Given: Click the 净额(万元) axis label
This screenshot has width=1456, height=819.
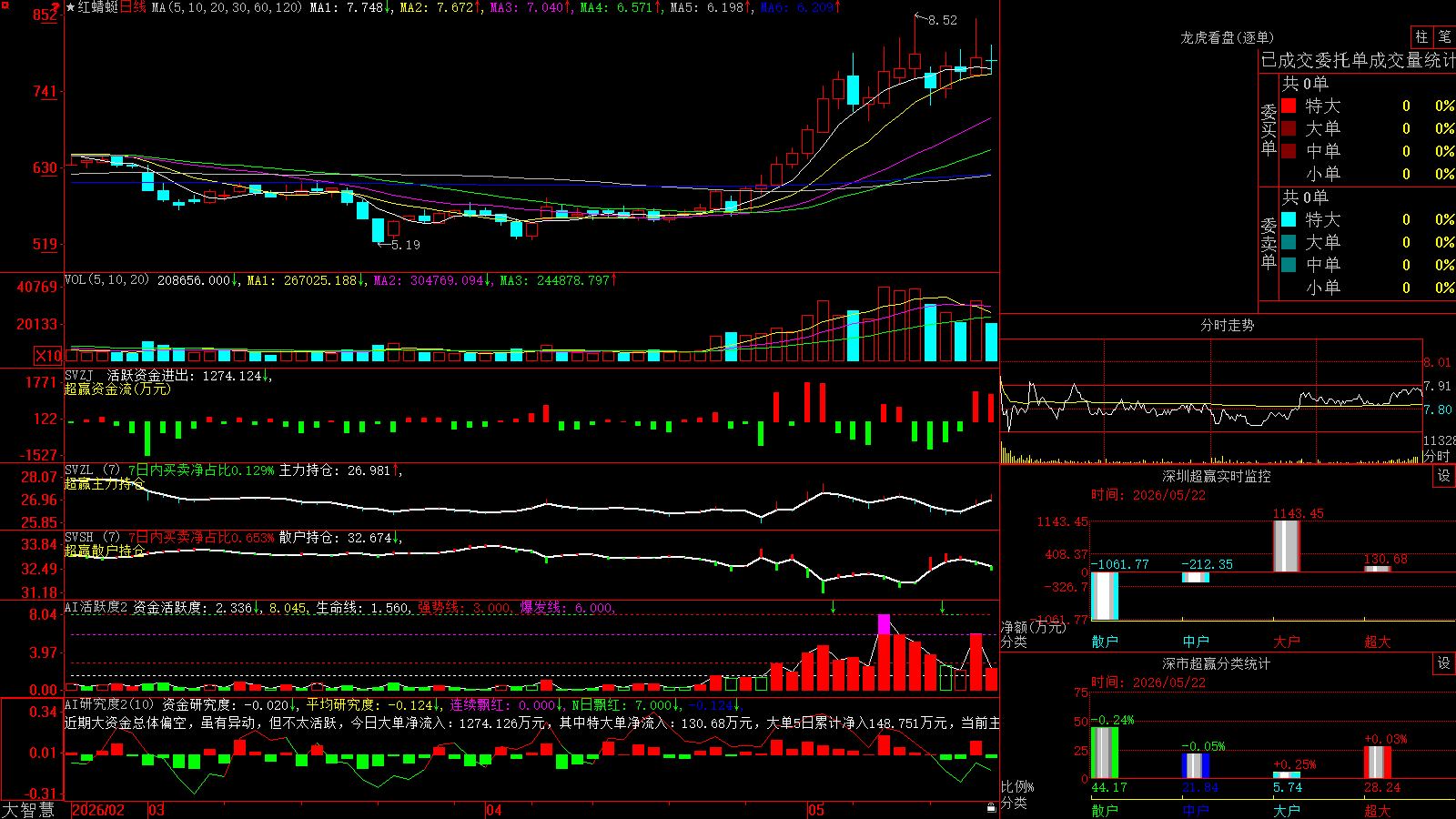Looking at the screenshot, I should click(x=1033, y=627).
